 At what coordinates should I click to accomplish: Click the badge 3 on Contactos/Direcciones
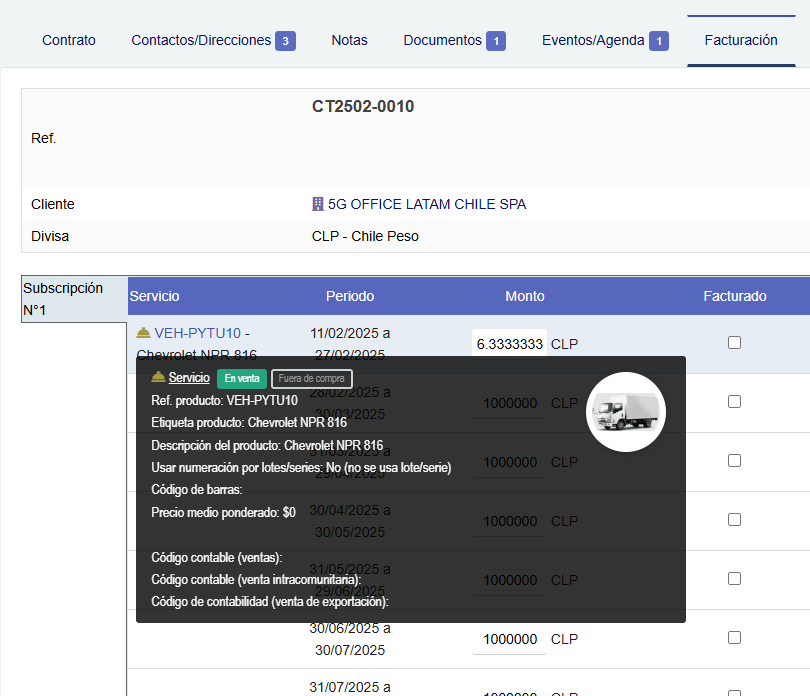285,41
